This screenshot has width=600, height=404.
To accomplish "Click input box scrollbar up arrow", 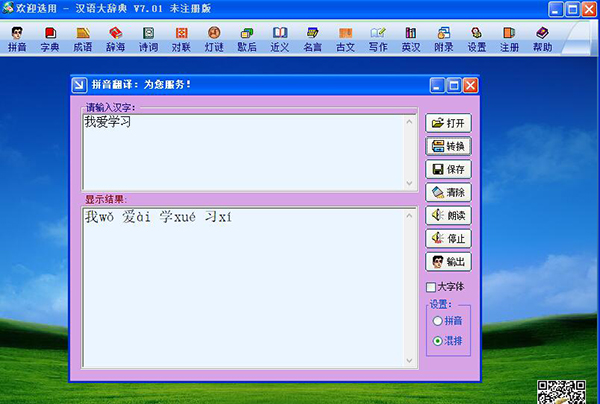I will (x=409, y=122).
